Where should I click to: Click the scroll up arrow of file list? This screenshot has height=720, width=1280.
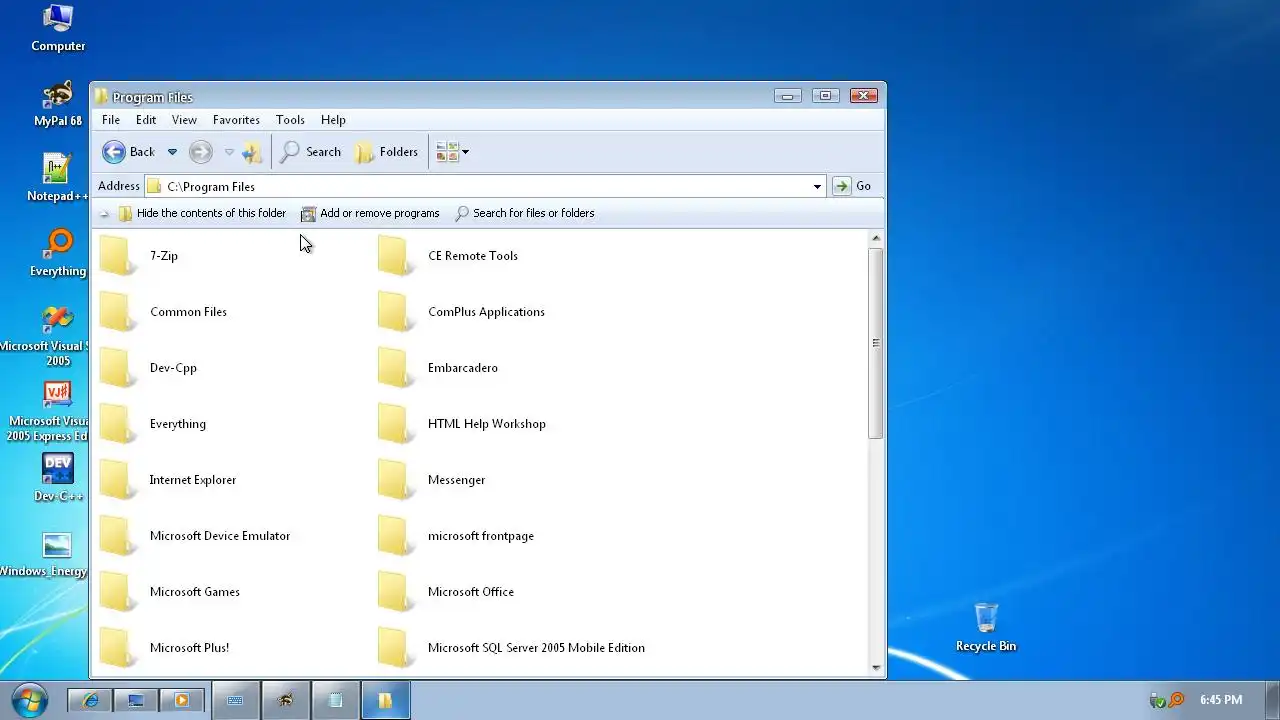[x=876, y=239]
